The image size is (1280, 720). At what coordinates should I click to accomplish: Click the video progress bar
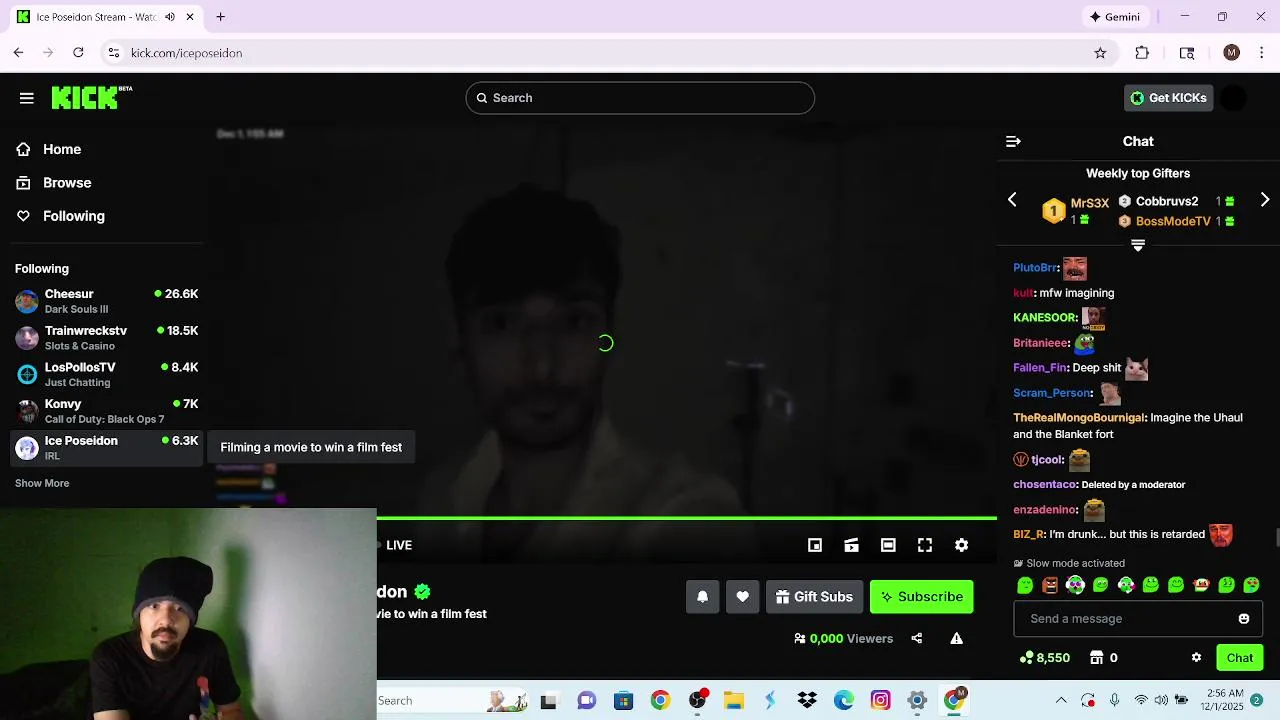[687, 519]
